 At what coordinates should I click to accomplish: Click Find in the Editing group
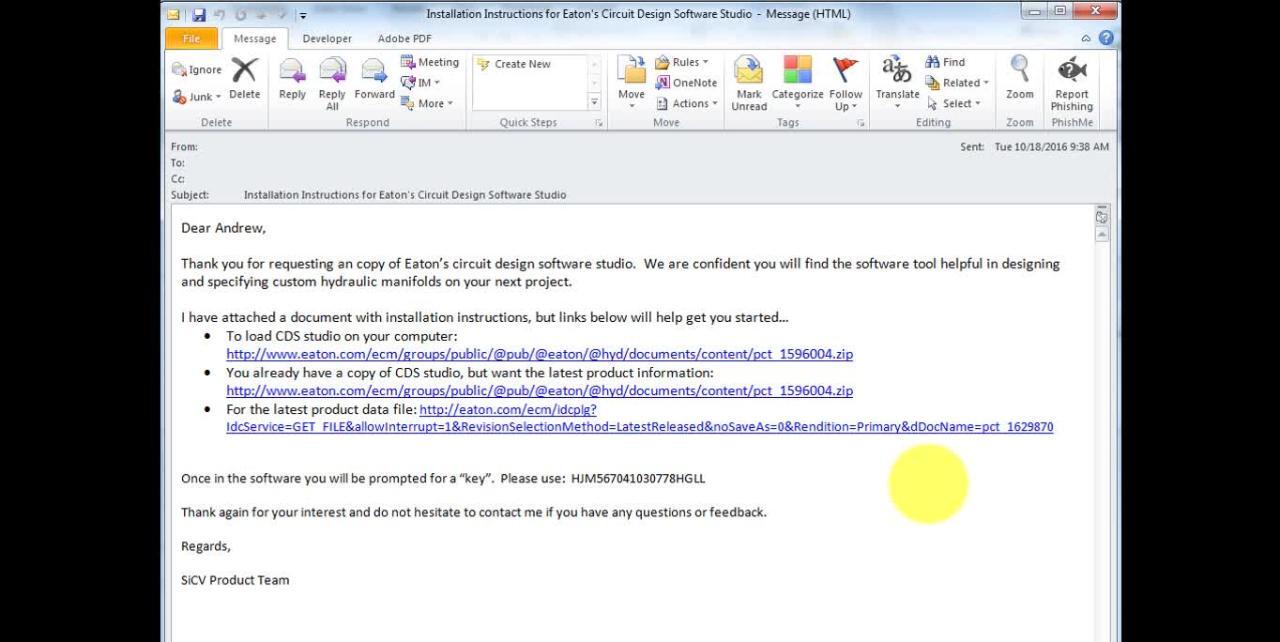point(946,62)
